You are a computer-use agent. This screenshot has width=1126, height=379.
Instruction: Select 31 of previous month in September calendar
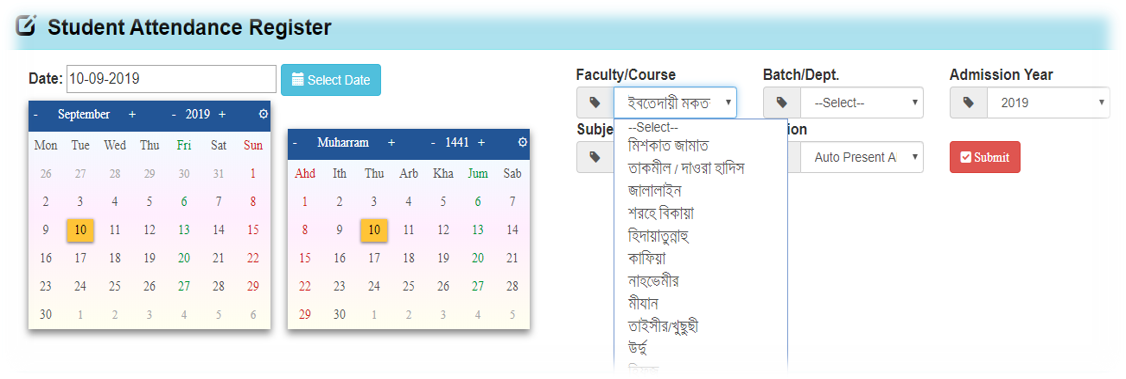click(218, 174)
